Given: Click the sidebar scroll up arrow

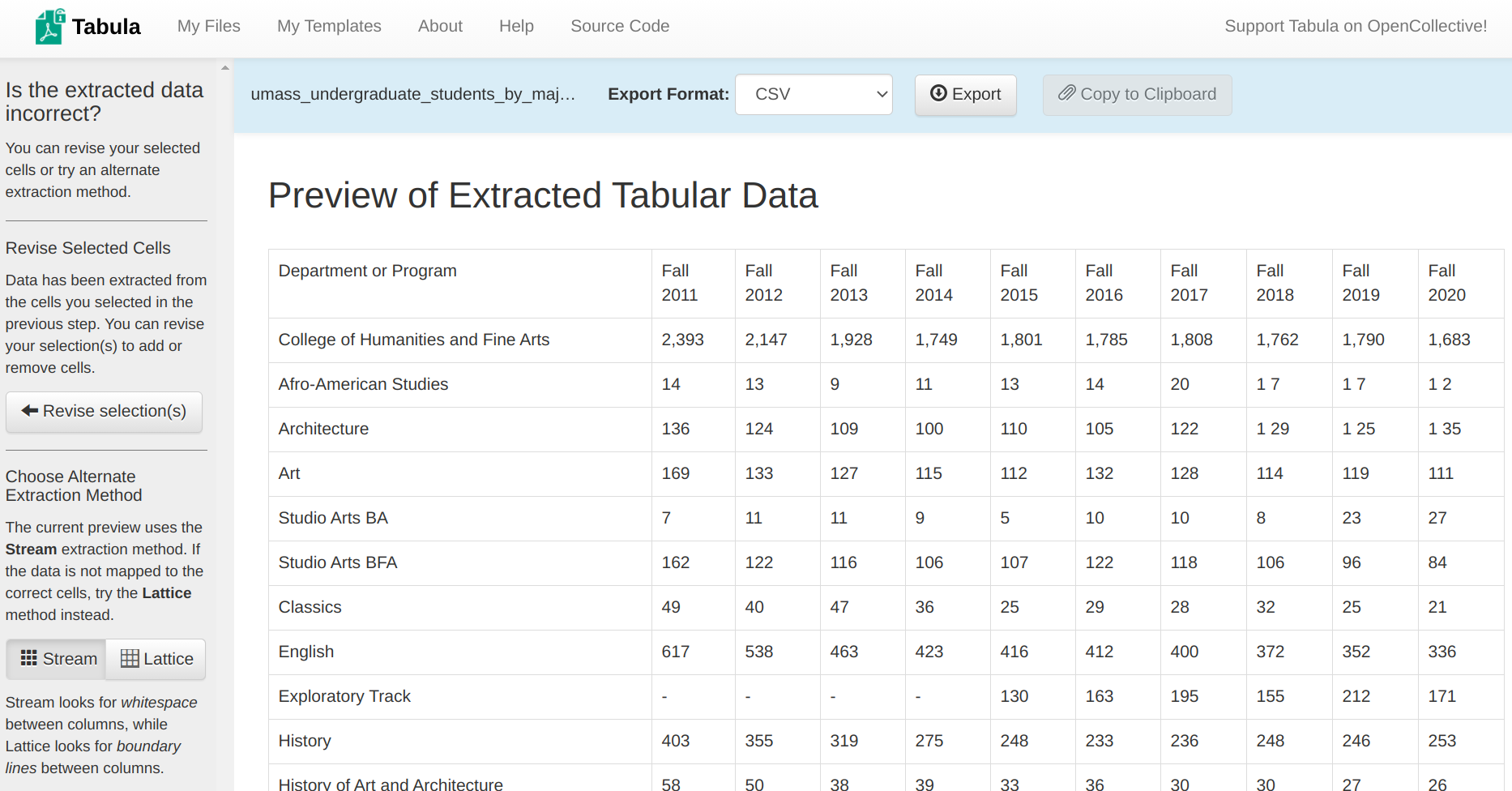Looking at the screenshot, I should point(225,68).
